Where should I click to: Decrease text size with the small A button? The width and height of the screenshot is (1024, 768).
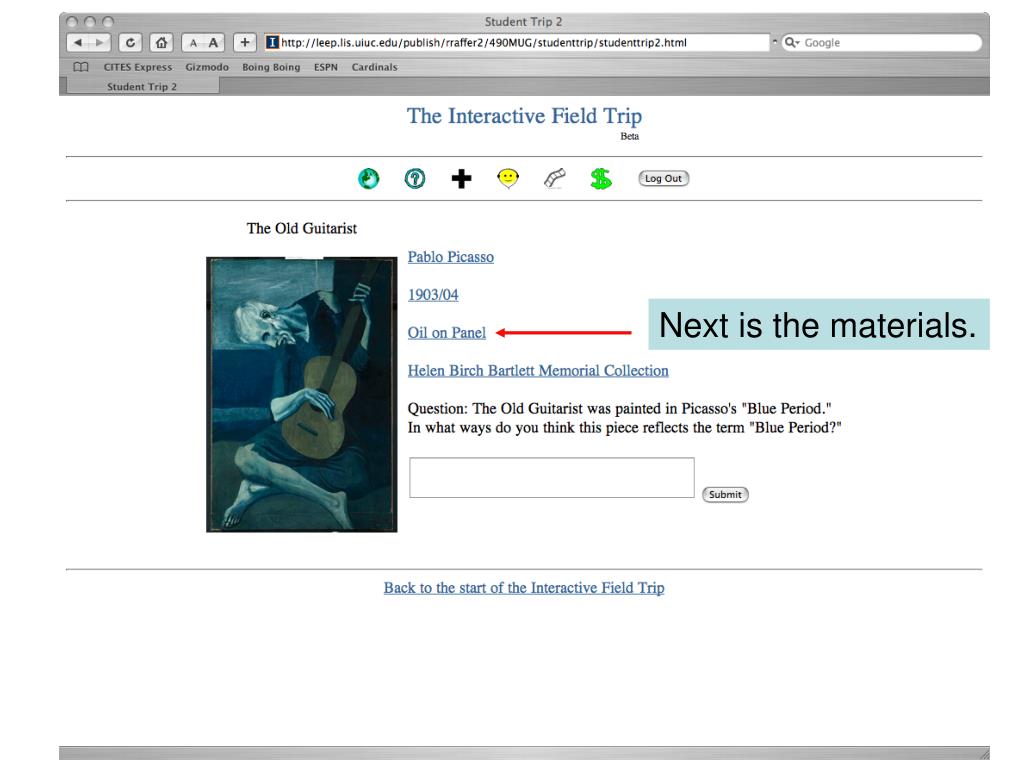pos(193,42)
